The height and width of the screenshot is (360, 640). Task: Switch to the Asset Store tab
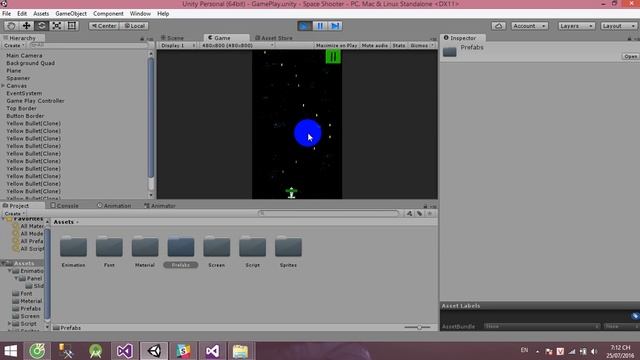[x=273, y=38]
